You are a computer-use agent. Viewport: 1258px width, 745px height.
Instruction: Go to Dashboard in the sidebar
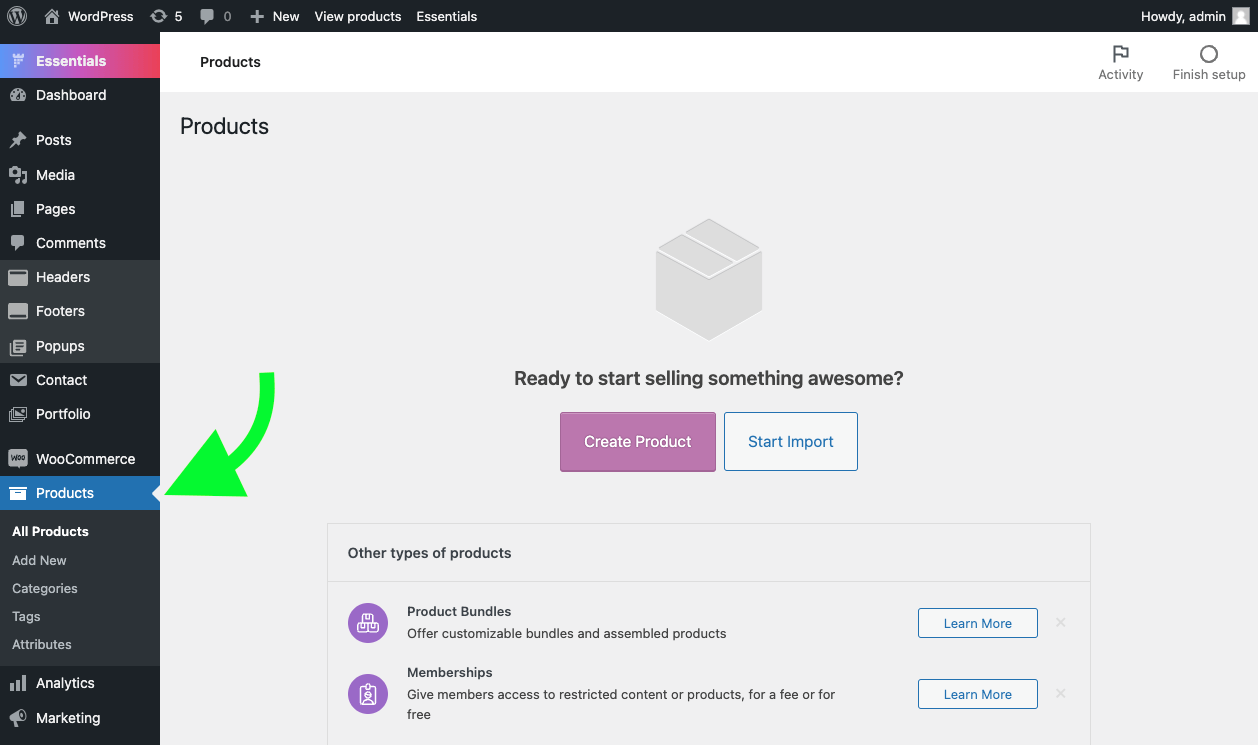tap(80, 95)
